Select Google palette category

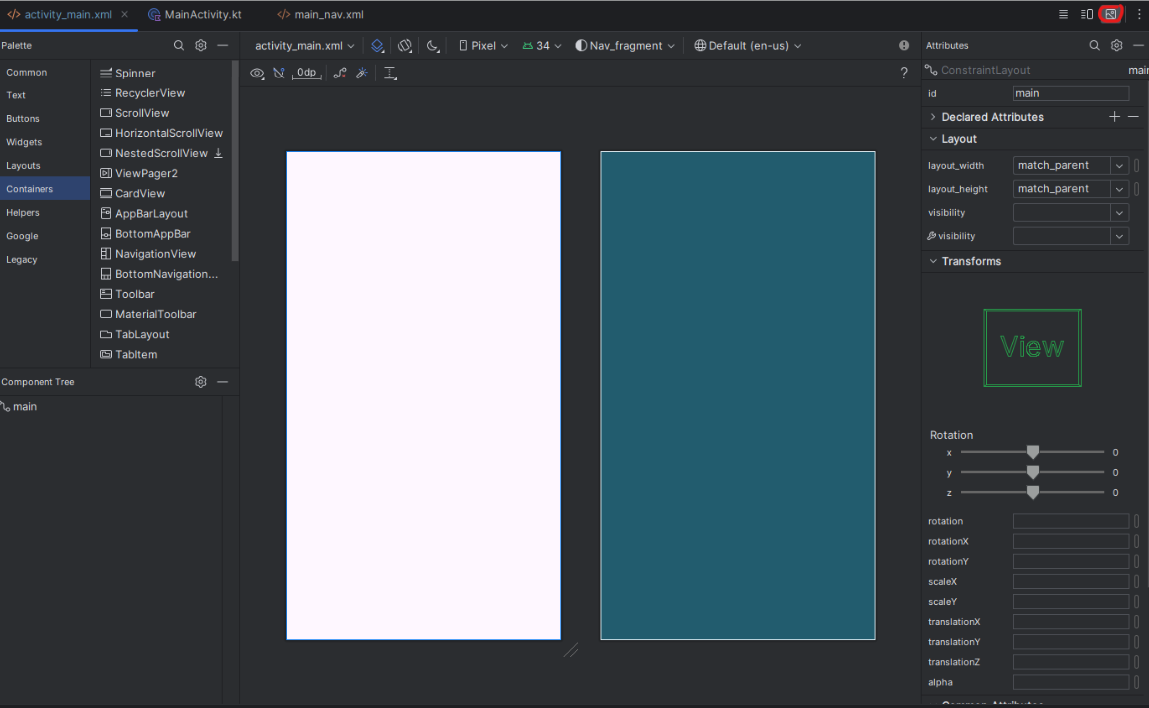[22, 236]
